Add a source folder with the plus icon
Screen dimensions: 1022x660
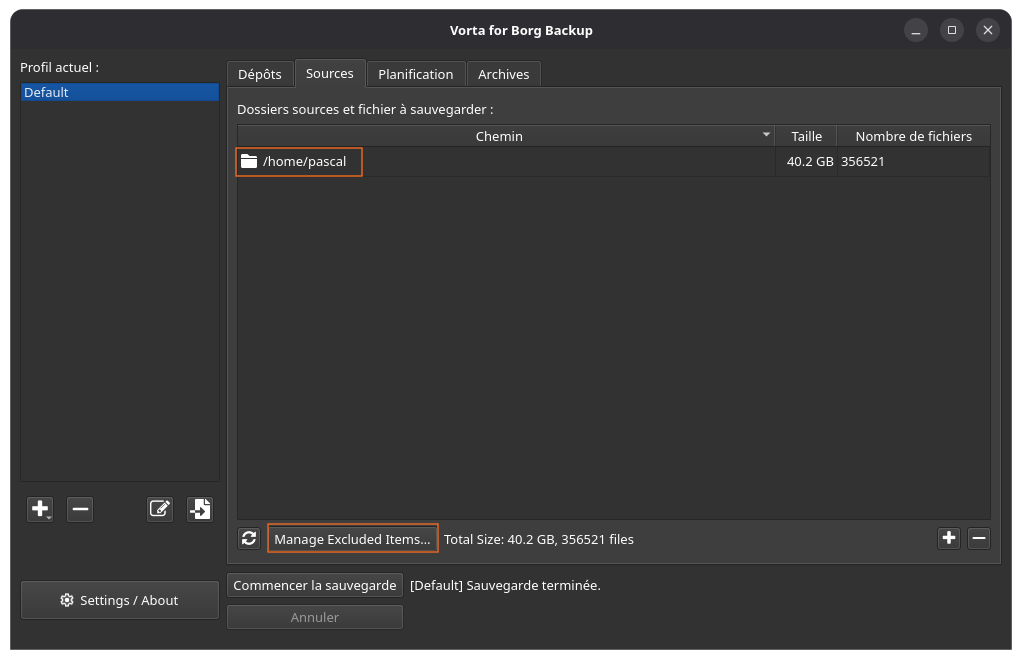click(949, 538)
